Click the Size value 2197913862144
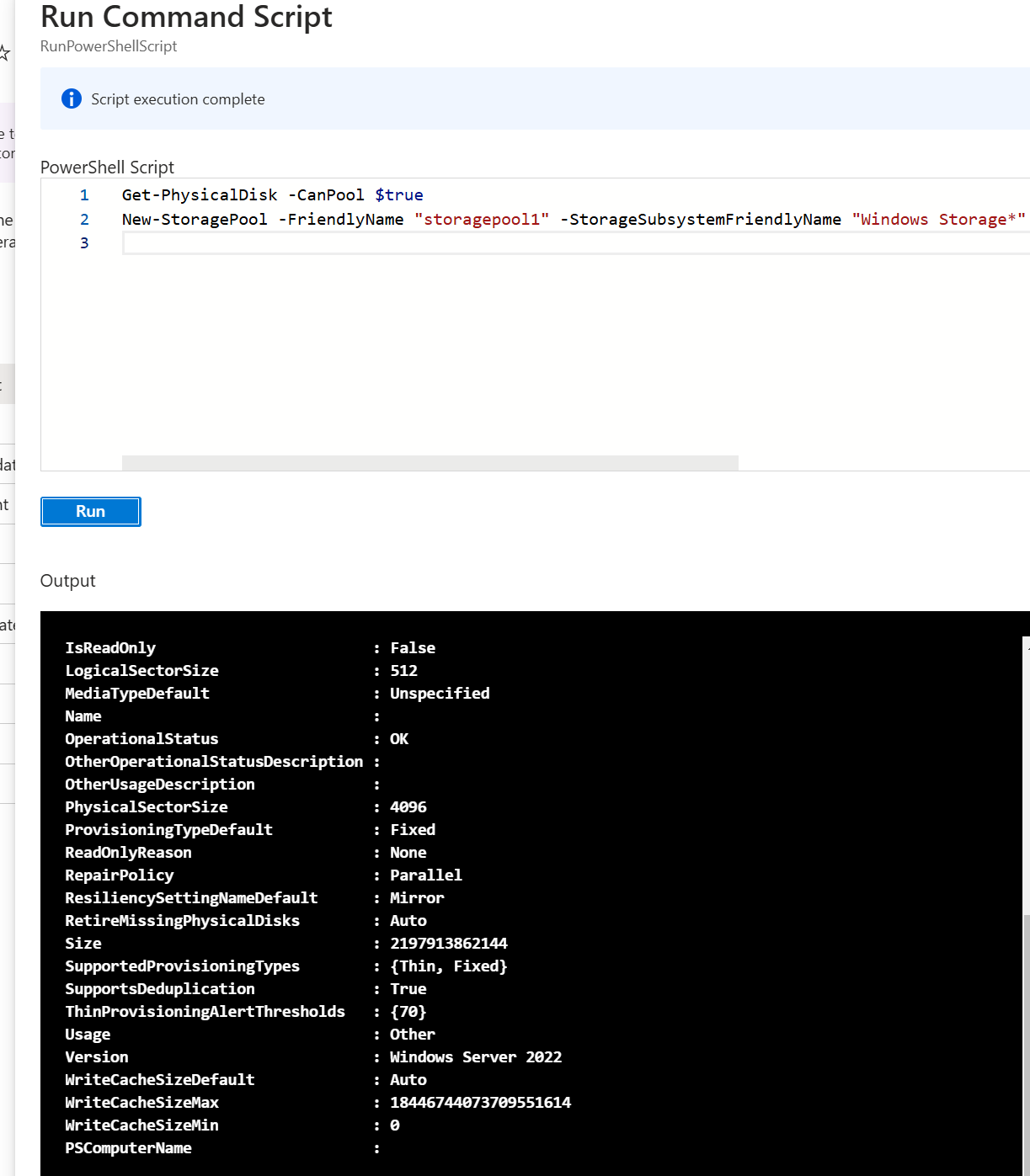 click(x=449, y=944)
